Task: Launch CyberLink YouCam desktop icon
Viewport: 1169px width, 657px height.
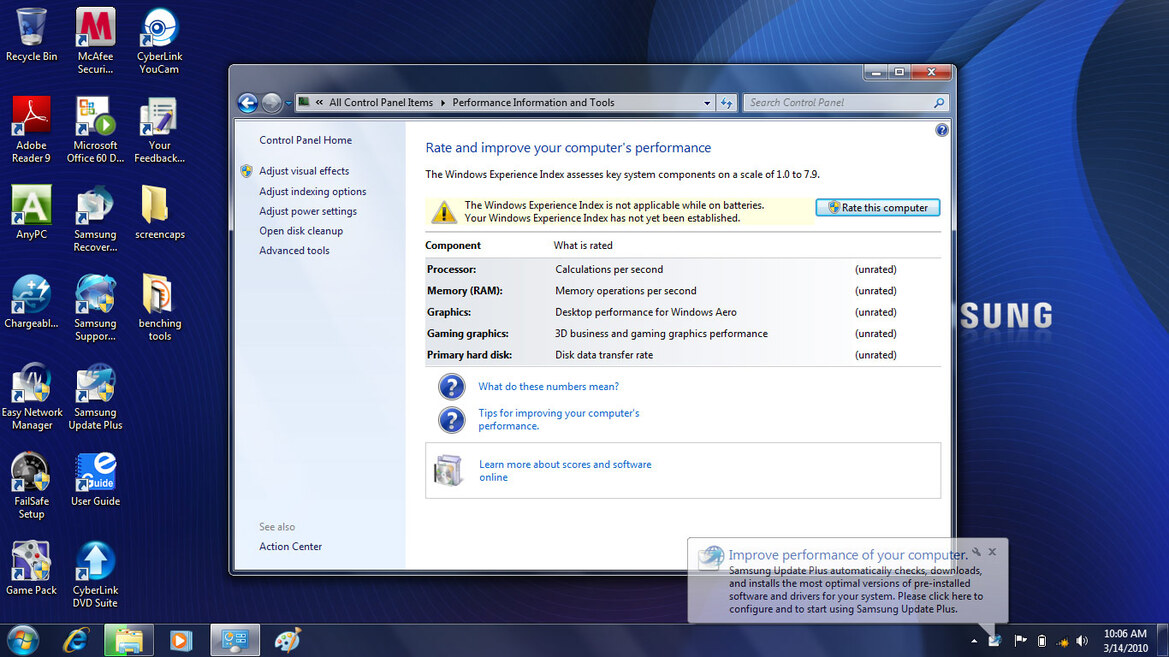Action: point(159,40)
